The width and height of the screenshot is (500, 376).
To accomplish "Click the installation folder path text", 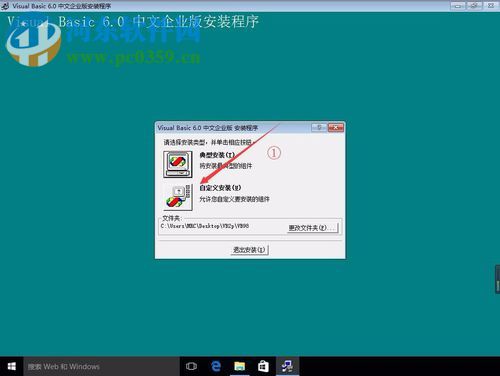I will coord(205,226).
